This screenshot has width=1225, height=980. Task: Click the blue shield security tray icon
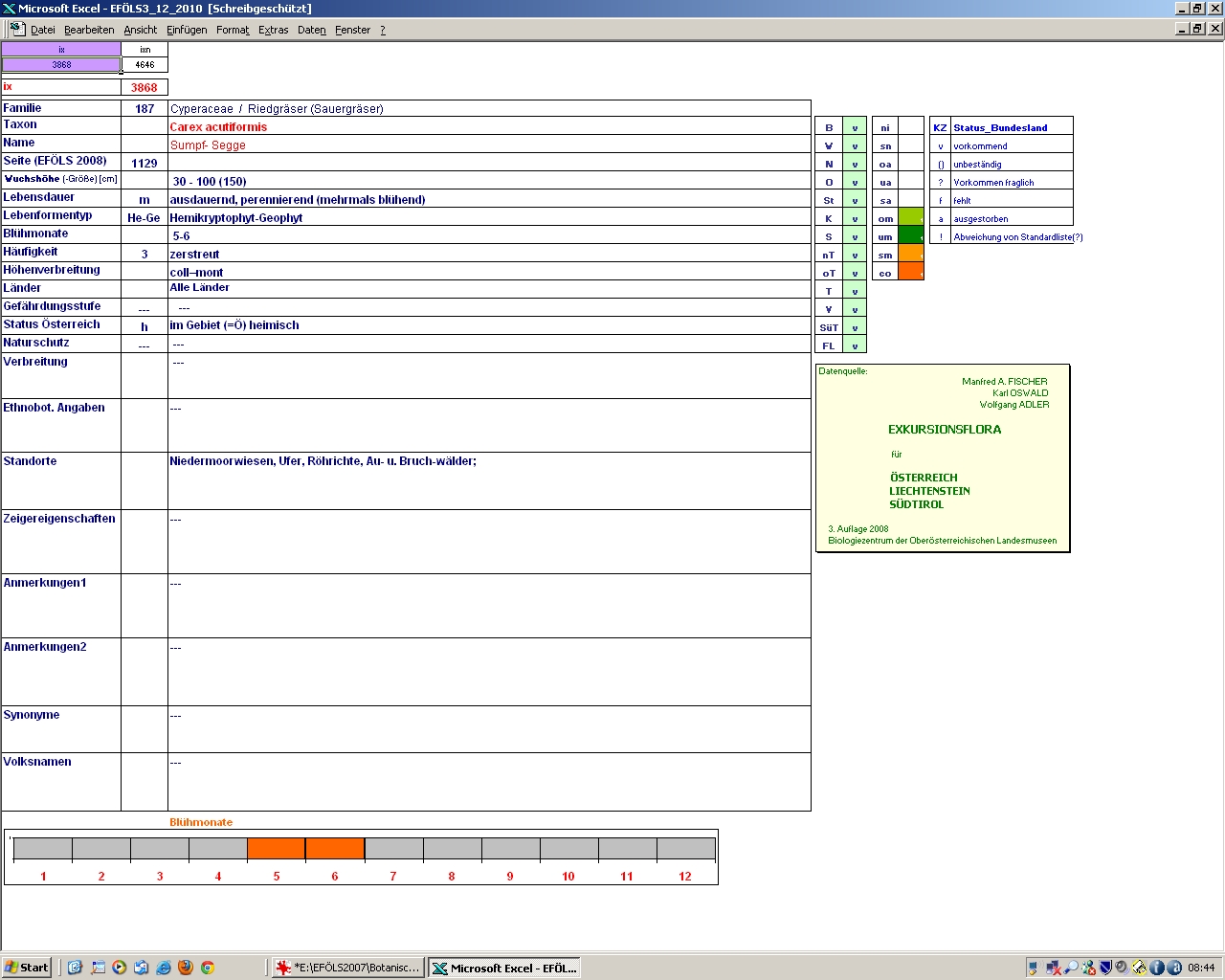pos(1105,968)
